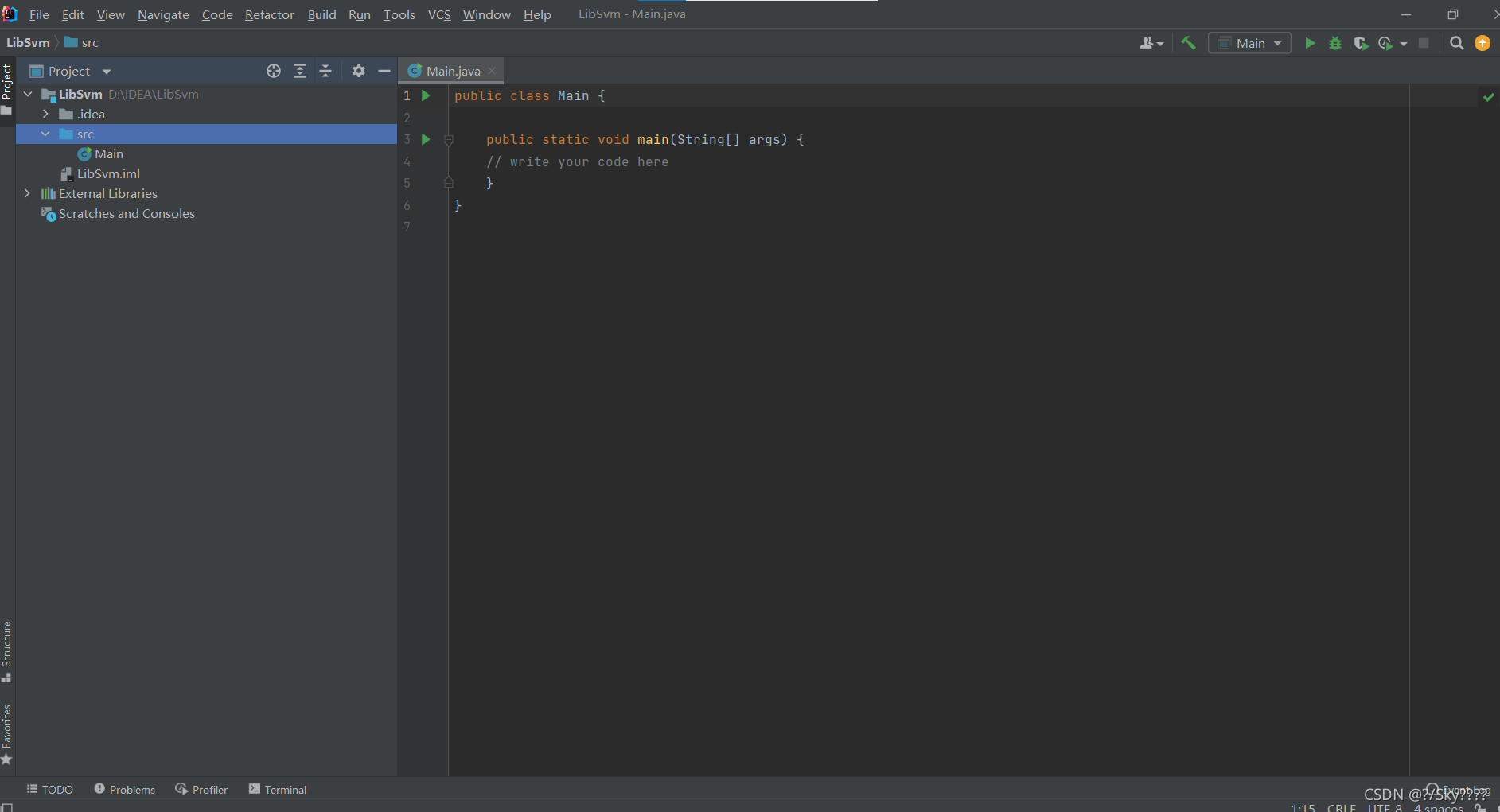Viewport: 1500px width, 812px height.
Task: Open Search Everywhere magnifier icon
Action: tap(1457, 43)
